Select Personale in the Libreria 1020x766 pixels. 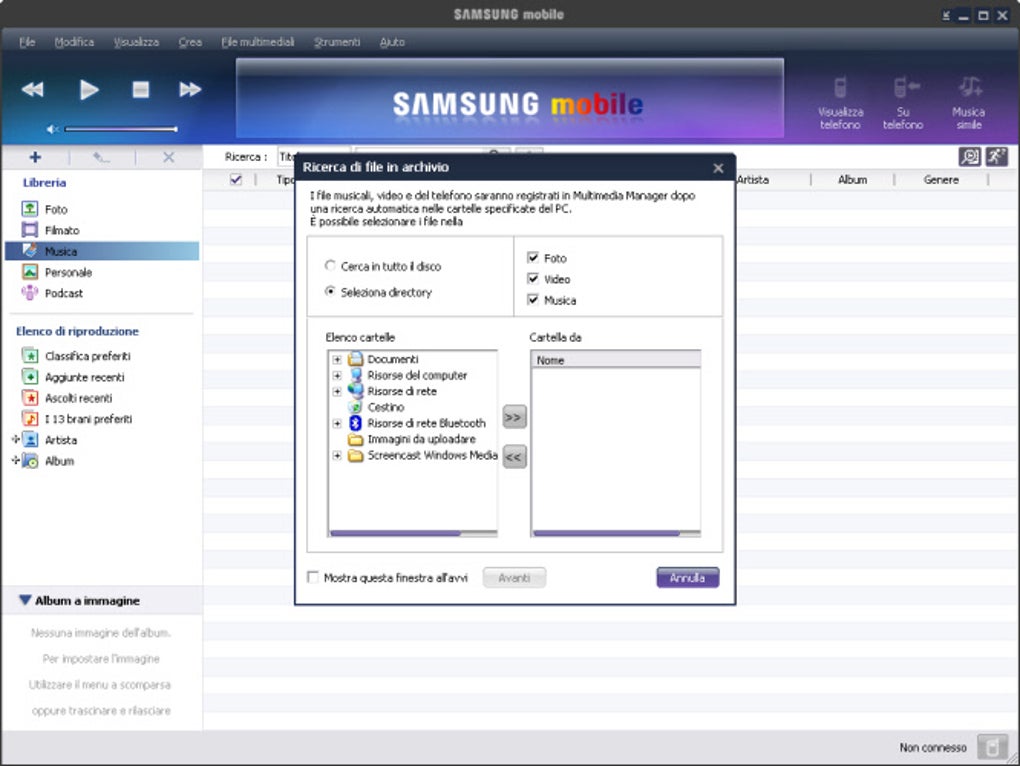[68, 272]
